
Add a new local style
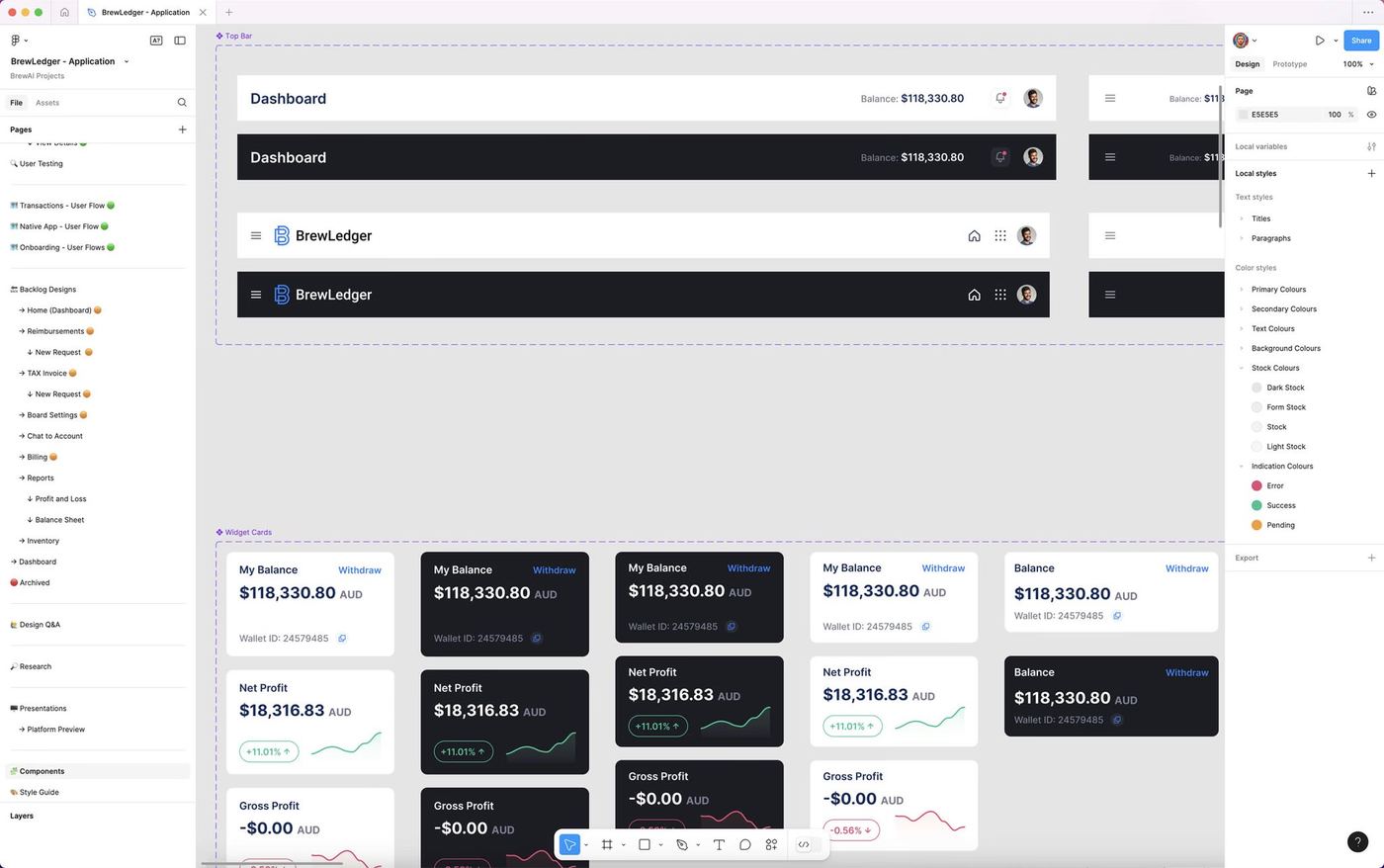point(1371,173)
